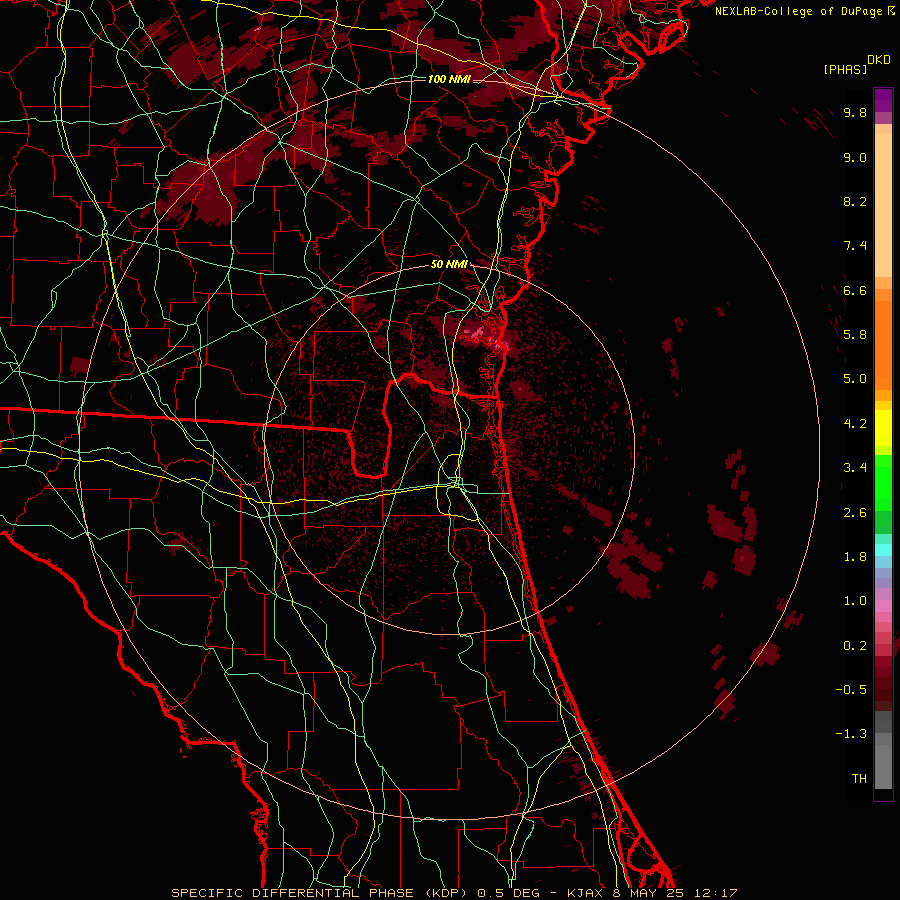Click the 9.8 scale value

[855, 112]
